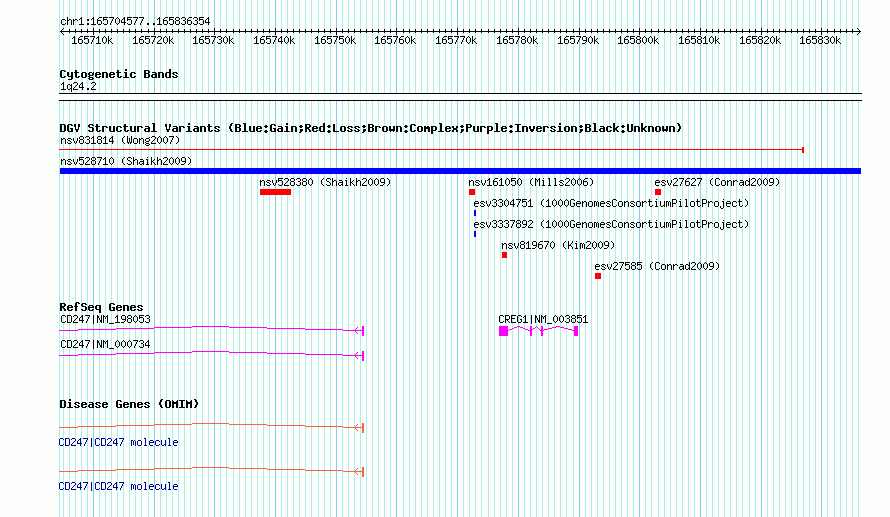The image size is (890, 517).
Task: Click the 165830k ruler tick label
Action: point(820,40)
